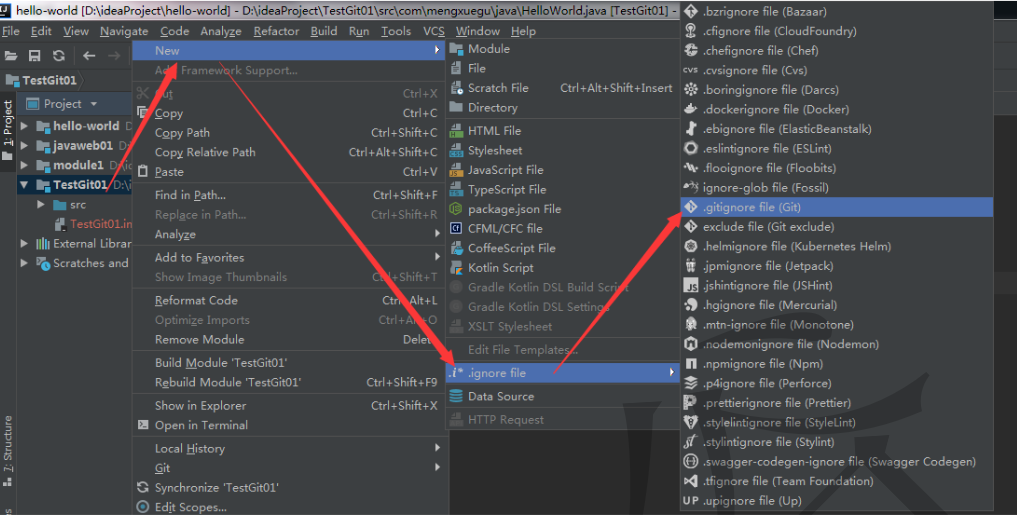Choose Show in Explorer
The height and width of the screenshot is (515, 1017).
(200, 405)
